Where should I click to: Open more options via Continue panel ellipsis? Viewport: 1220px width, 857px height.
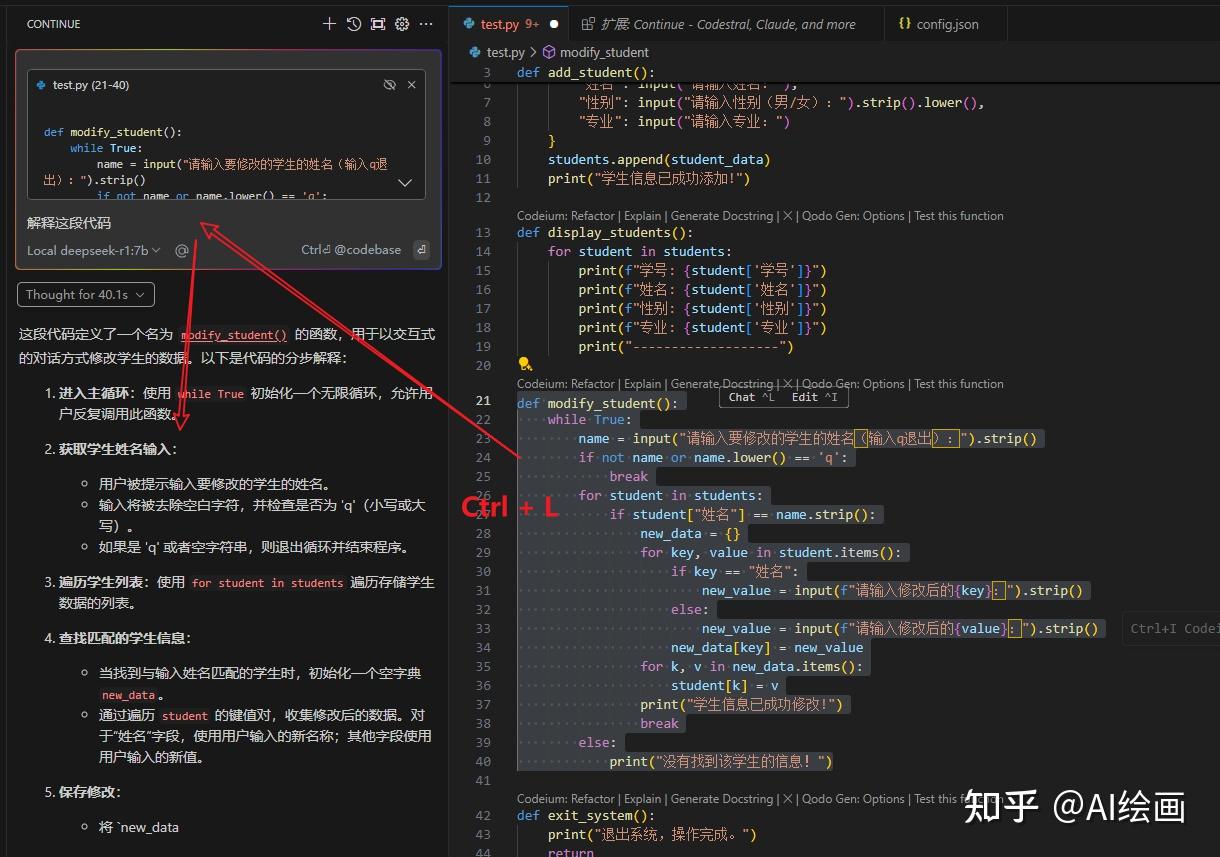click(426, 23)
